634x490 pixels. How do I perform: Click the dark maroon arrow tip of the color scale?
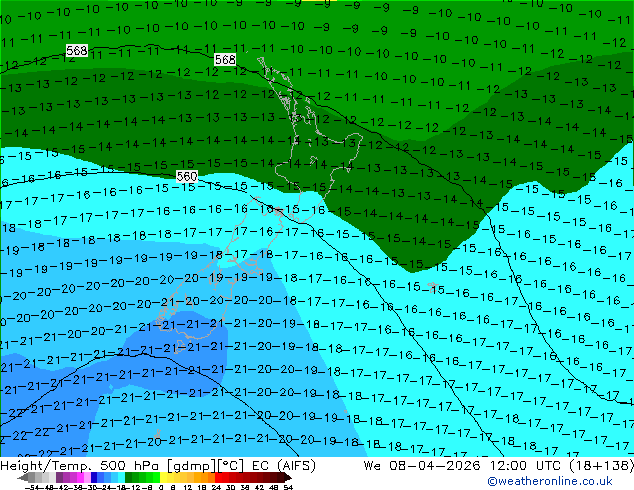click(x=288, y=478)
